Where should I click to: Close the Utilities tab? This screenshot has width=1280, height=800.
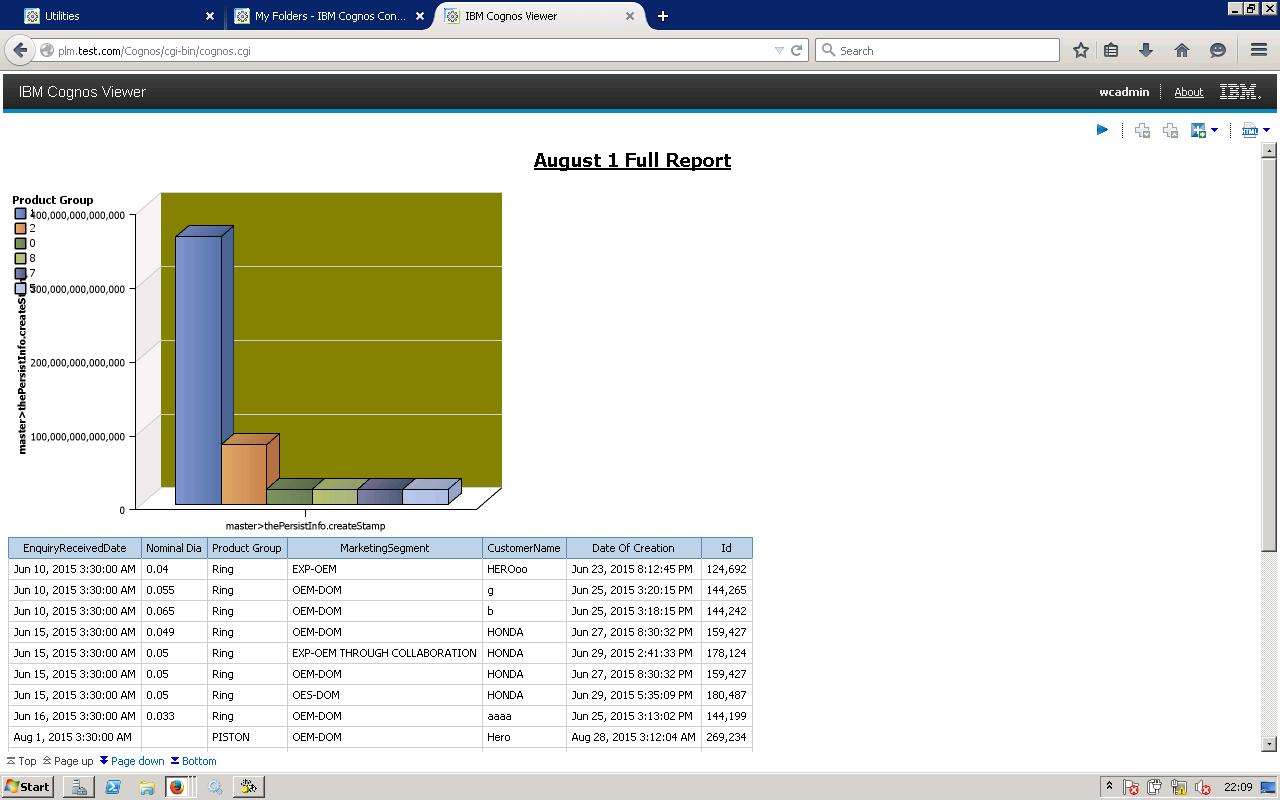[210, 16]
